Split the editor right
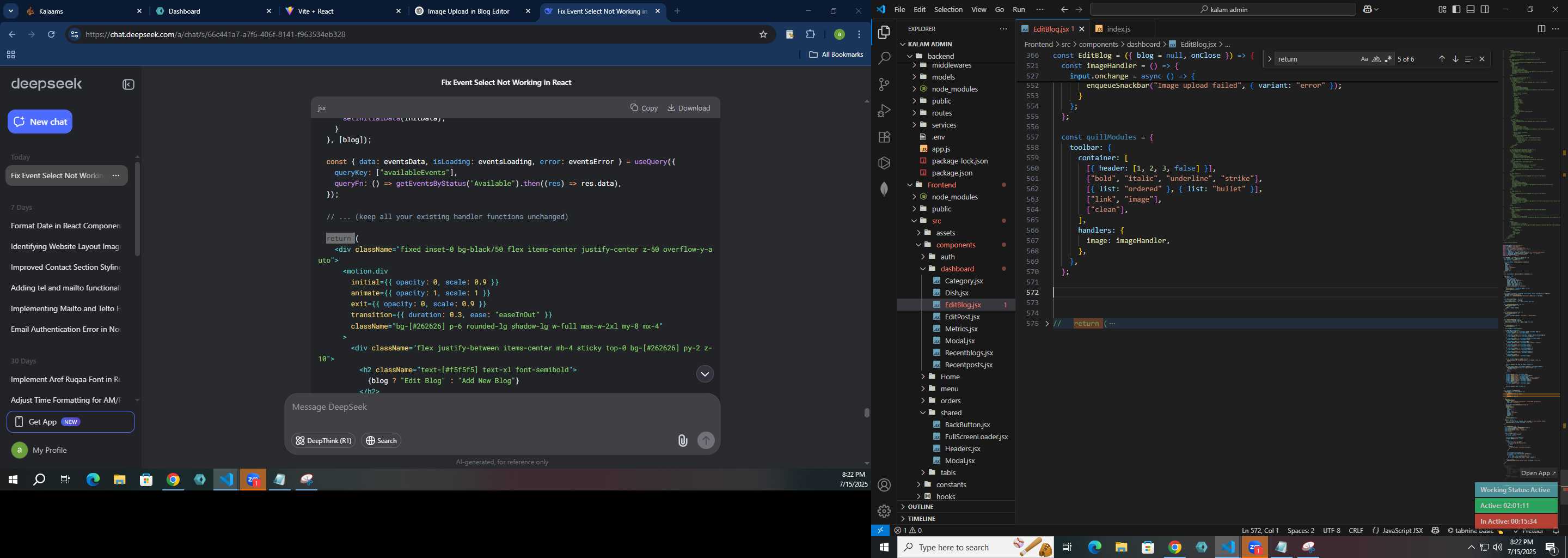Viewport: 1568px width, 558px height. 1541,29
